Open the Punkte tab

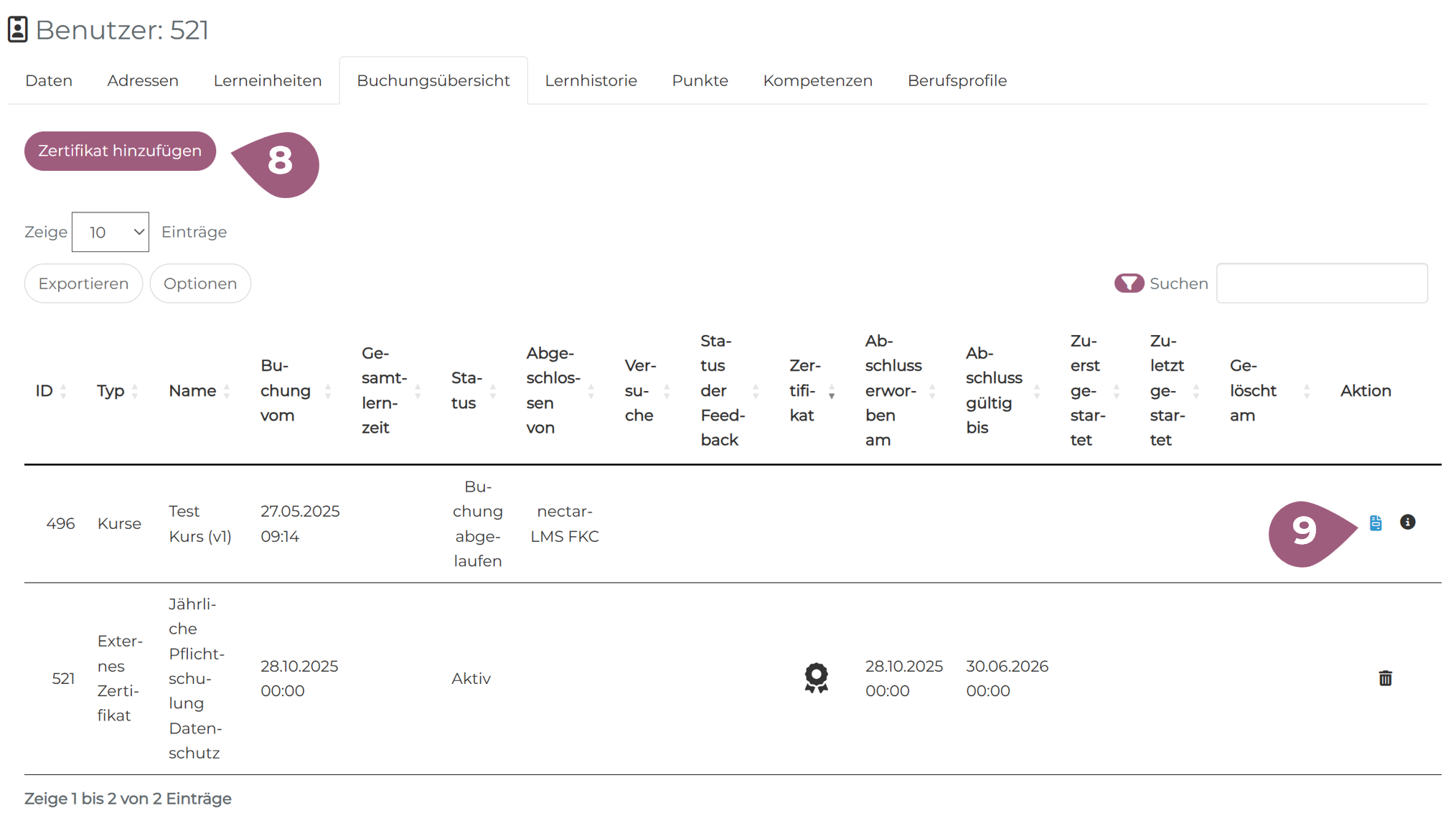coord(700,80)
